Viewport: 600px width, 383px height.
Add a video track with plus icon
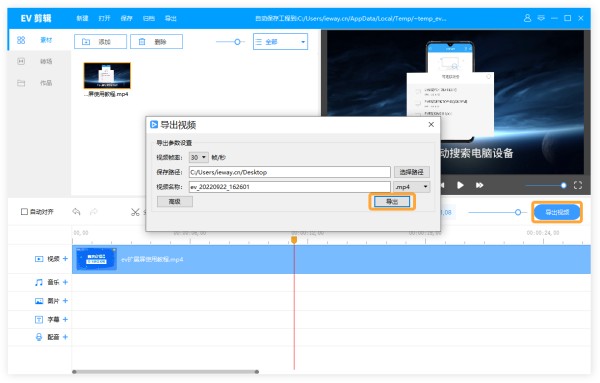pos(65,259)
